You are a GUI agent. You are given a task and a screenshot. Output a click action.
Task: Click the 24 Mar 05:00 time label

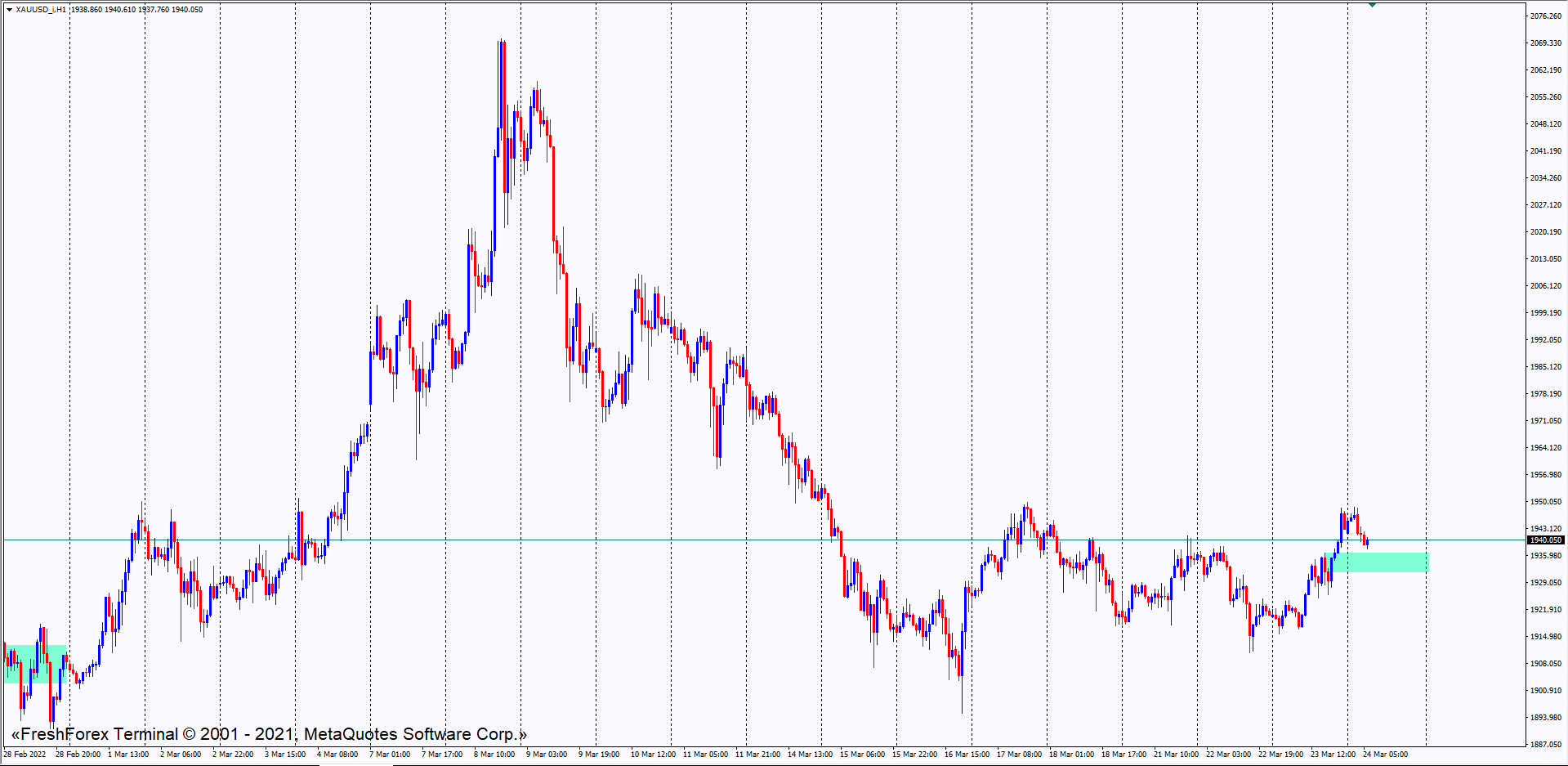tap(1385, 755)
